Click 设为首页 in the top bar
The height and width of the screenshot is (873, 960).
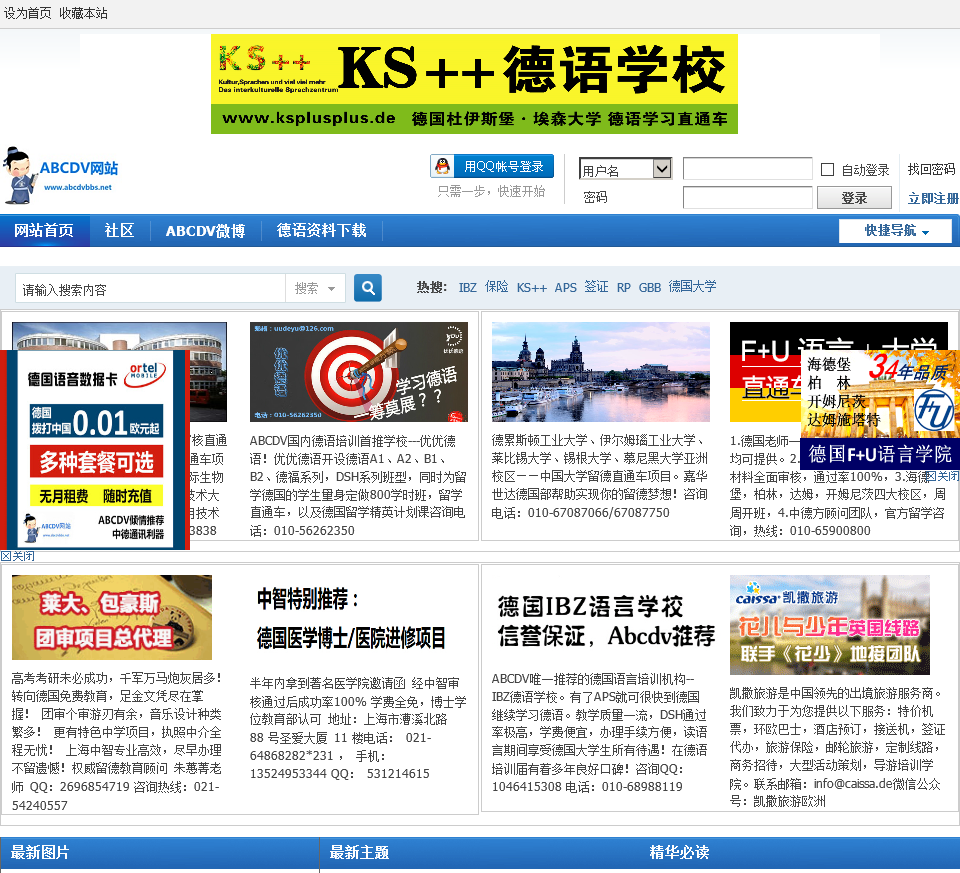point(28,13)
